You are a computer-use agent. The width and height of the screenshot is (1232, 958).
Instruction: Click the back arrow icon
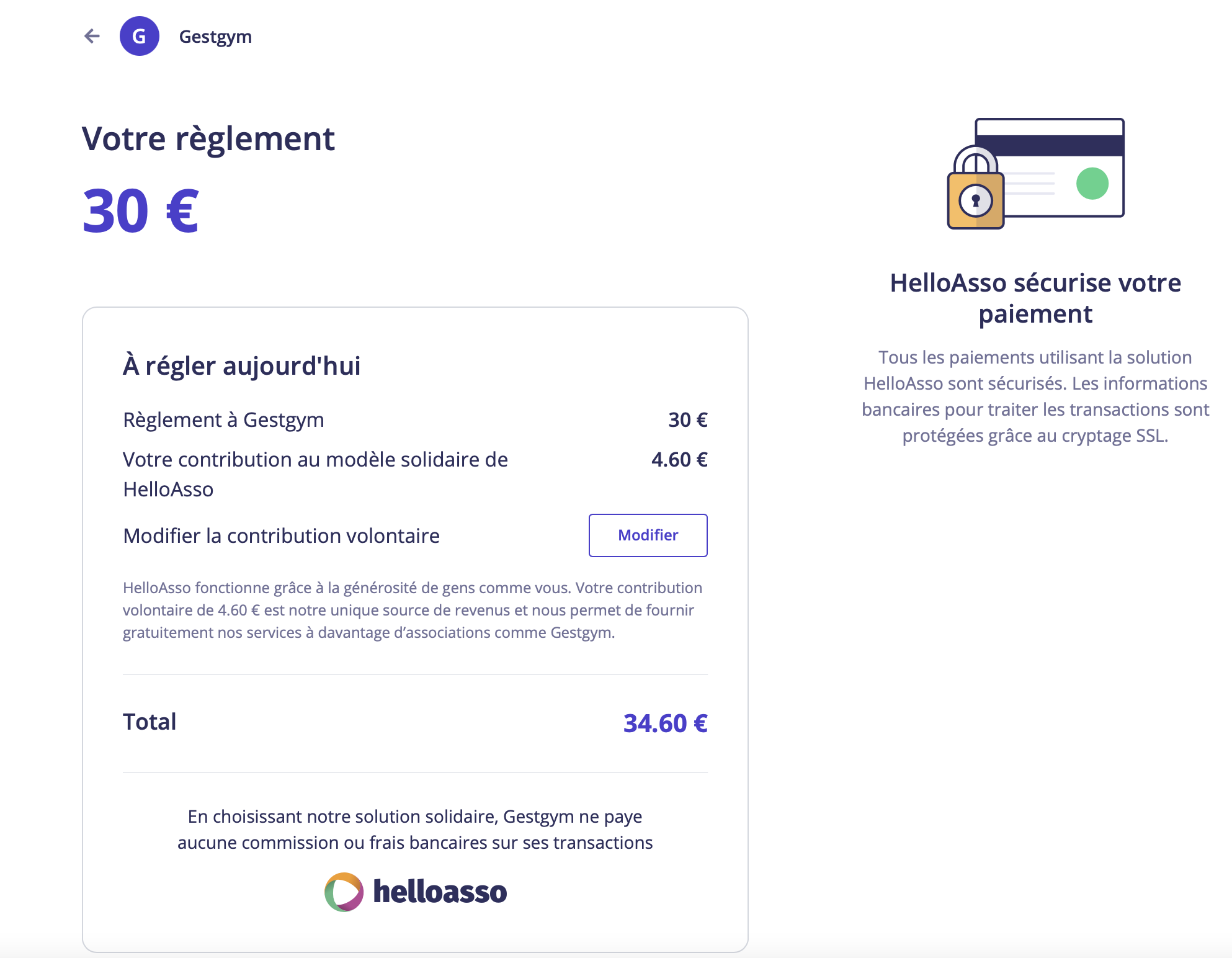click(x=92, y=37)
